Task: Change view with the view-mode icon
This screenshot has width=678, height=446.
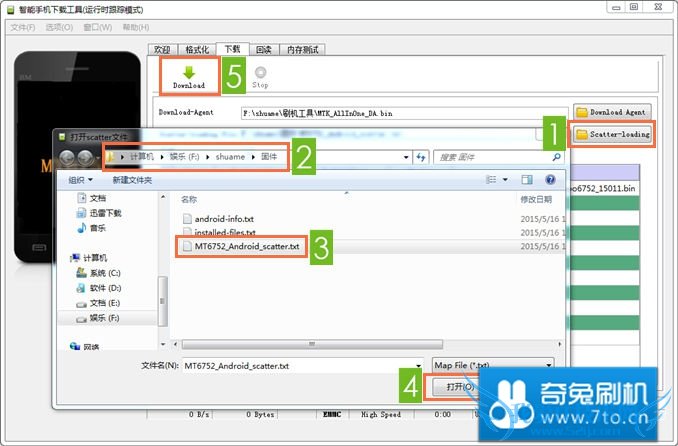Action: coord(491,180)
